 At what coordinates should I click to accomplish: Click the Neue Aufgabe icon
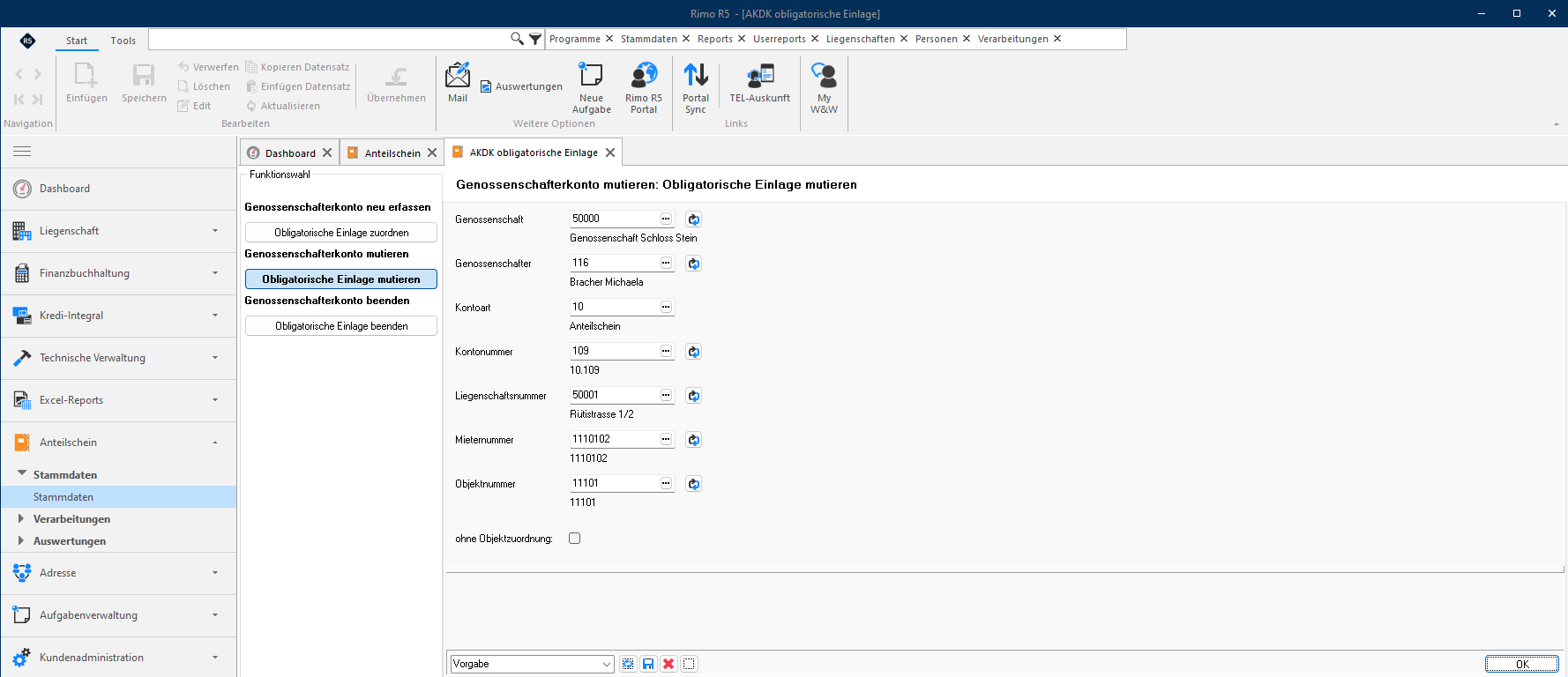point(591,88)
